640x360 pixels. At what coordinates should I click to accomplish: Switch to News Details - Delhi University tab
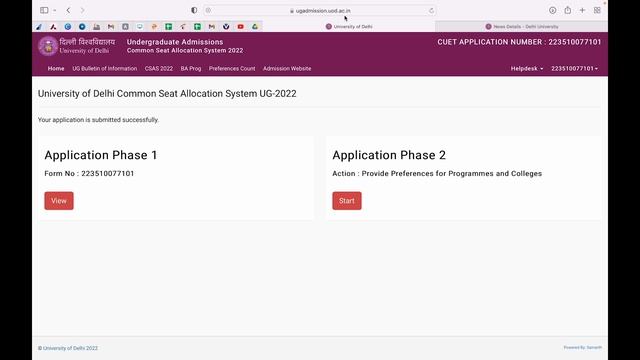point(522,27)
